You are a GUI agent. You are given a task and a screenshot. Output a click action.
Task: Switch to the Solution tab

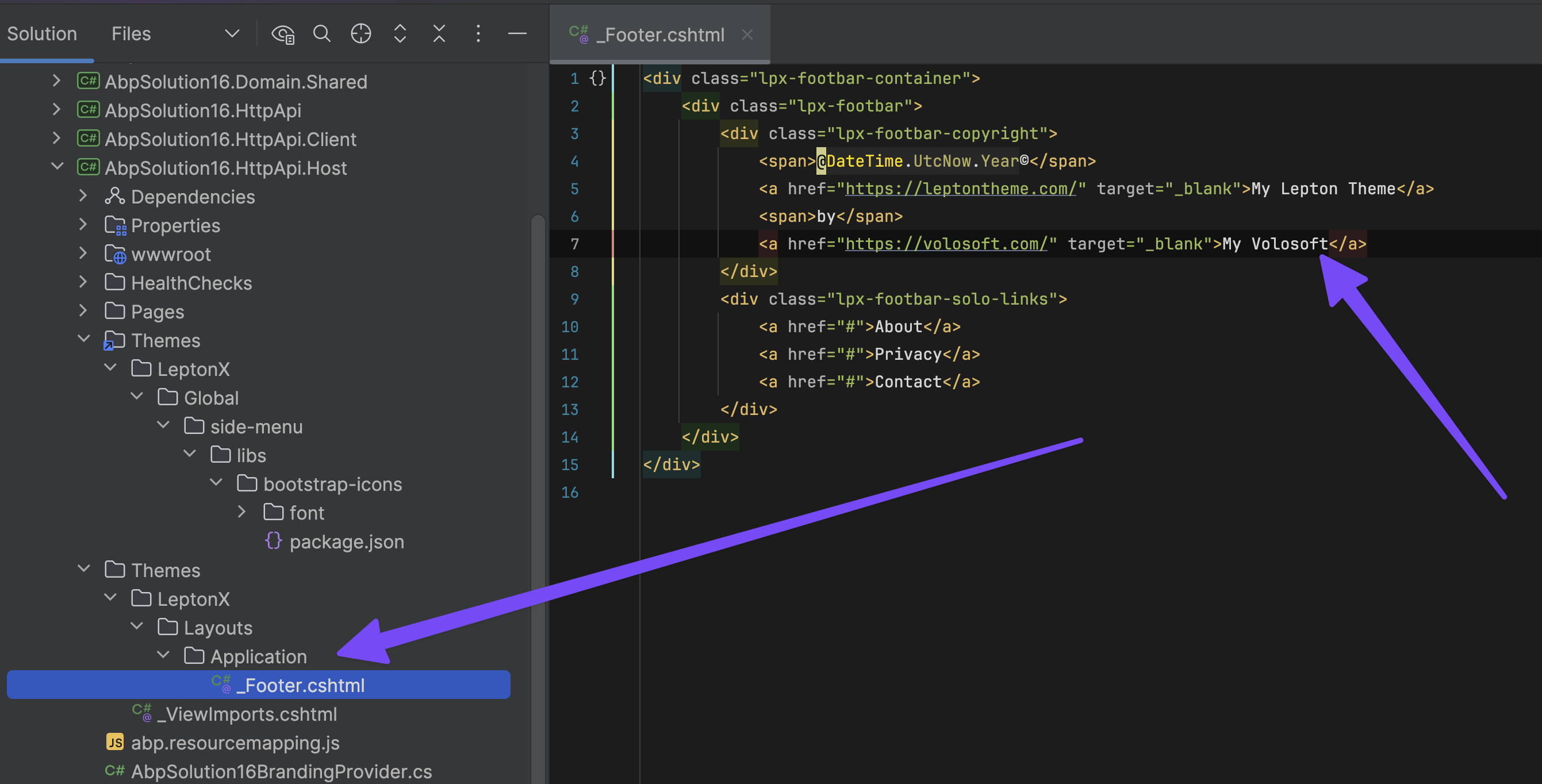[x=42, y=34]
